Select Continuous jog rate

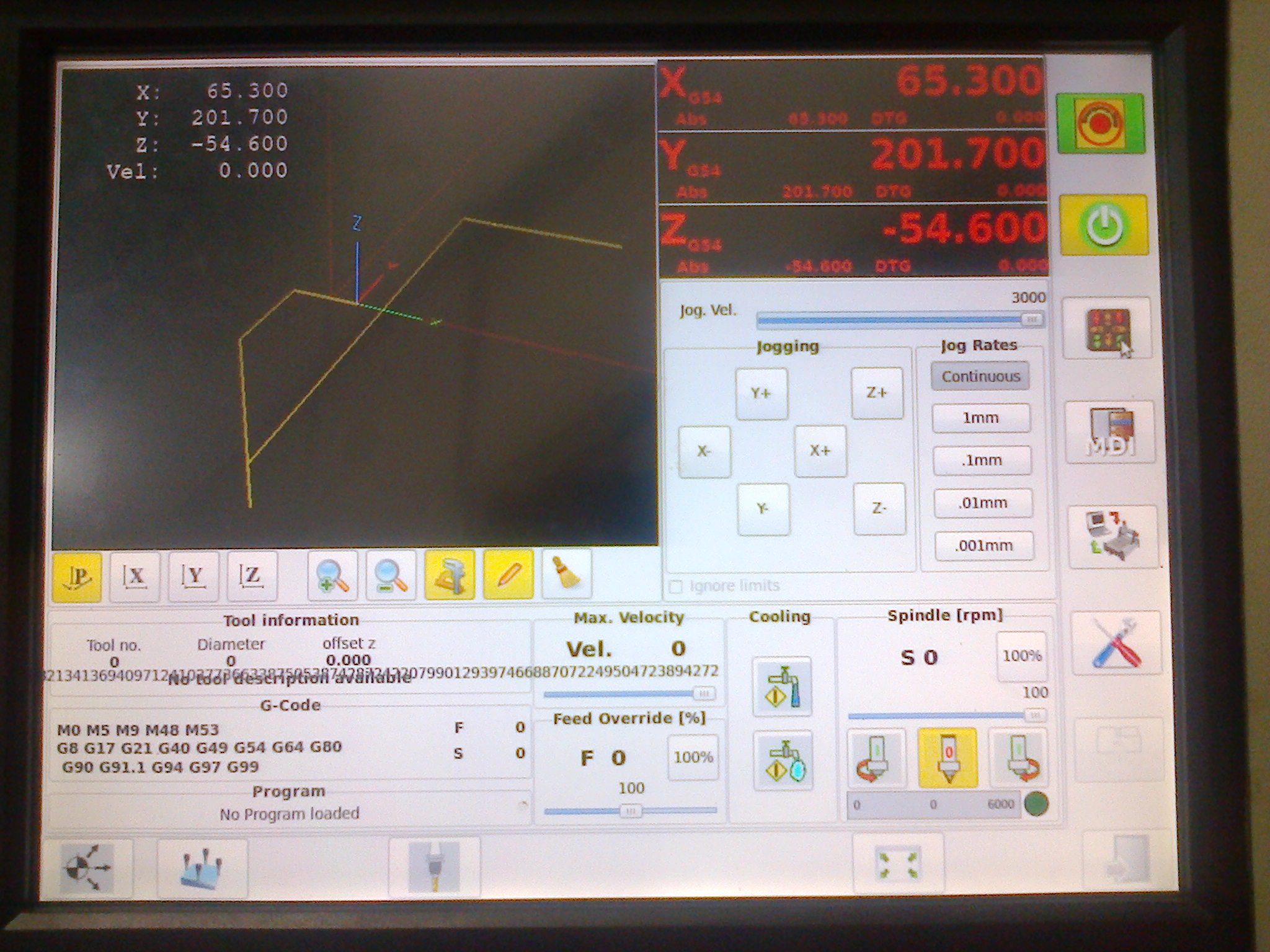980,376
